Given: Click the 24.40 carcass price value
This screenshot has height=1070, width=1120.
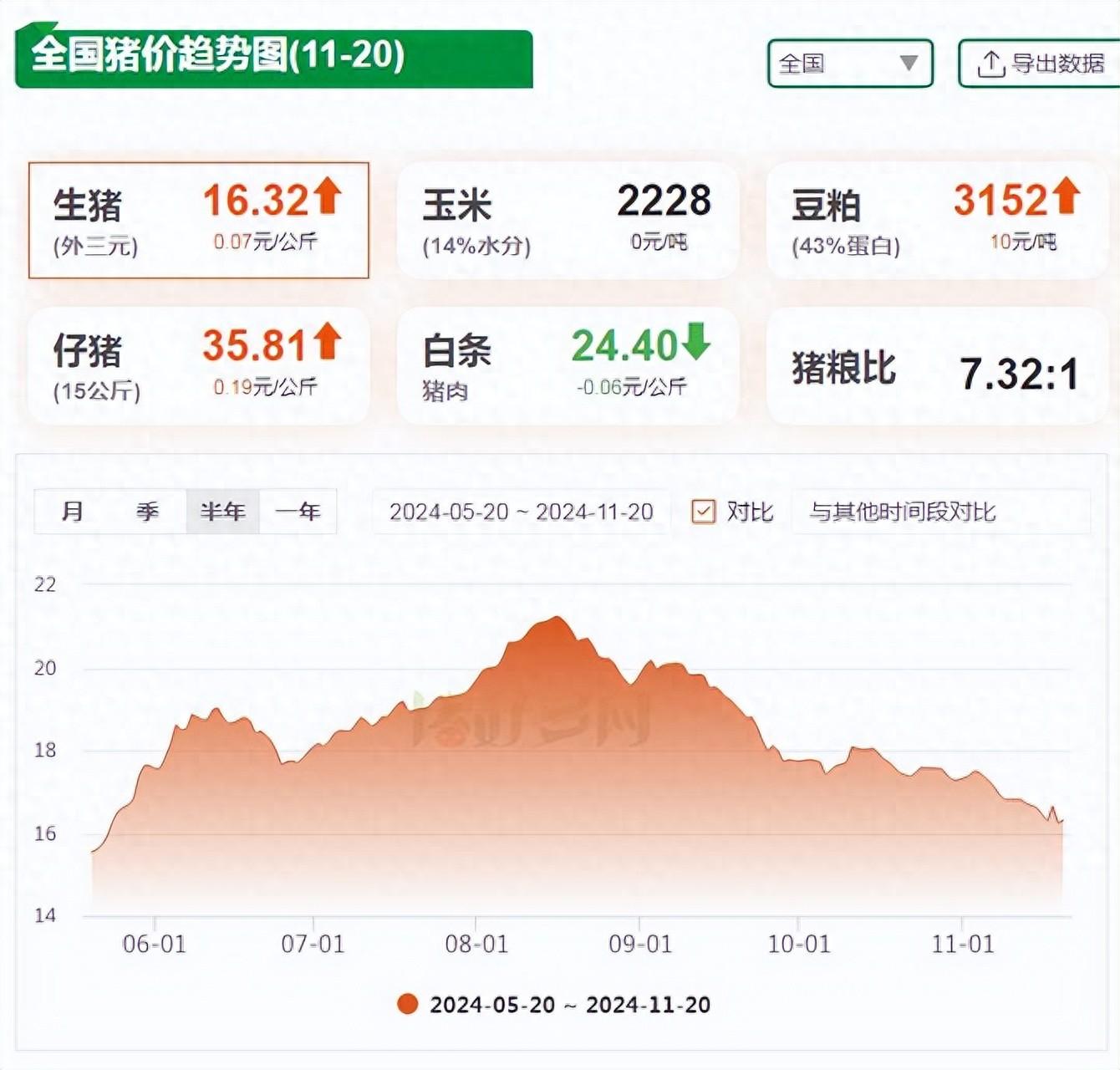Looking at the screenshot, I should coord(624,345).
